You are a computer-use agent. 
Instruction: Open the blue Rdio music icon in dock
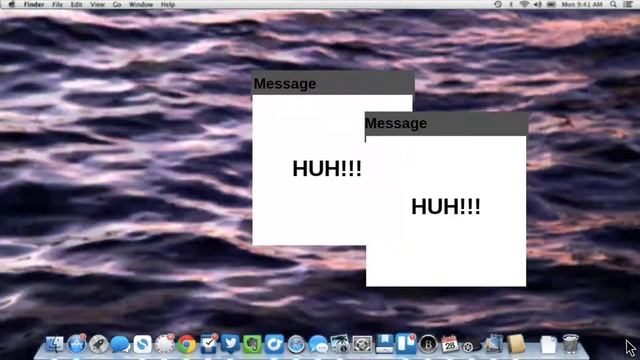click(x=274, y=344)
